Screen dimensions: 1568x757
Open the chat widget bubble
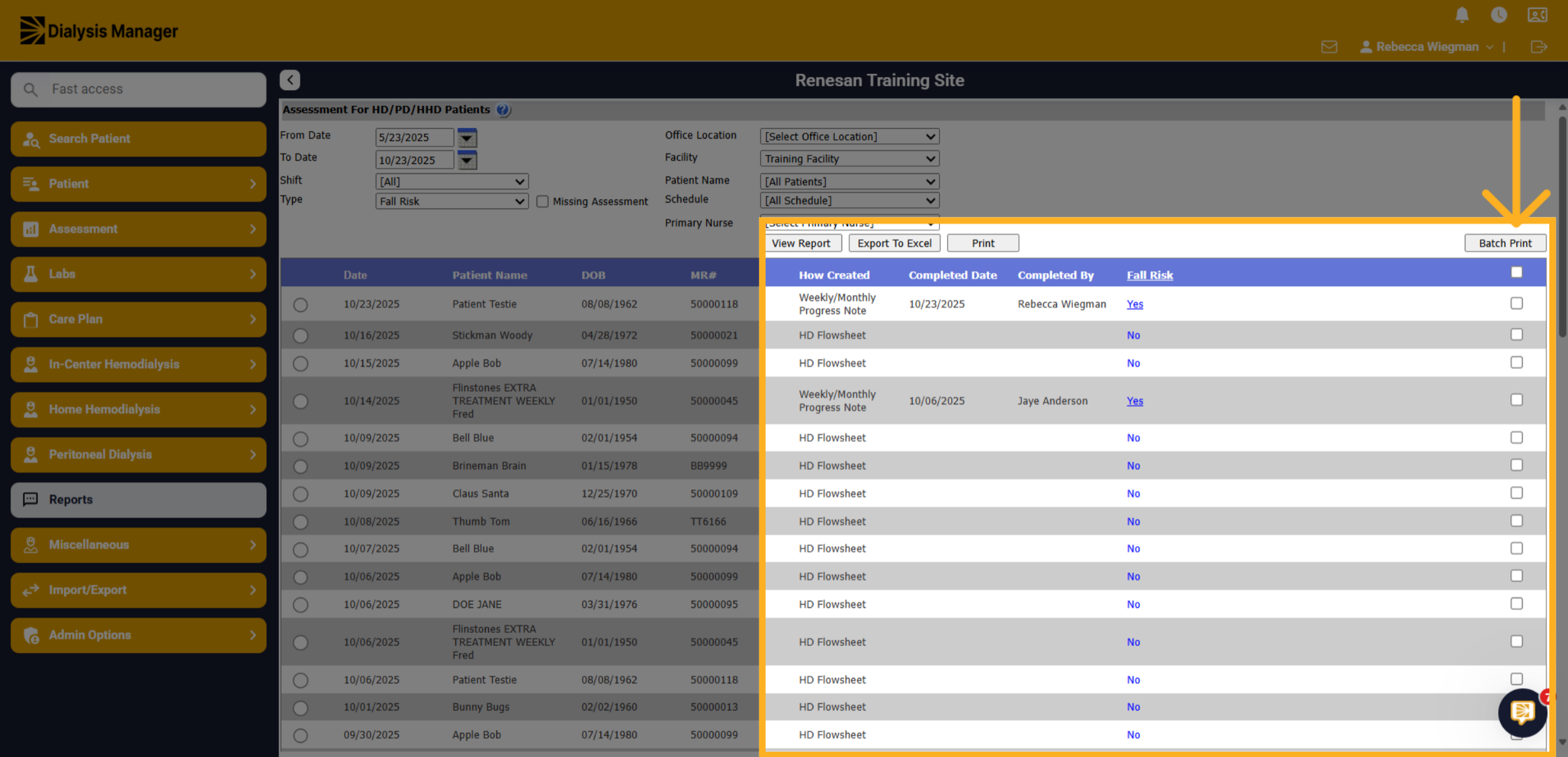[x=1522, y=712]
